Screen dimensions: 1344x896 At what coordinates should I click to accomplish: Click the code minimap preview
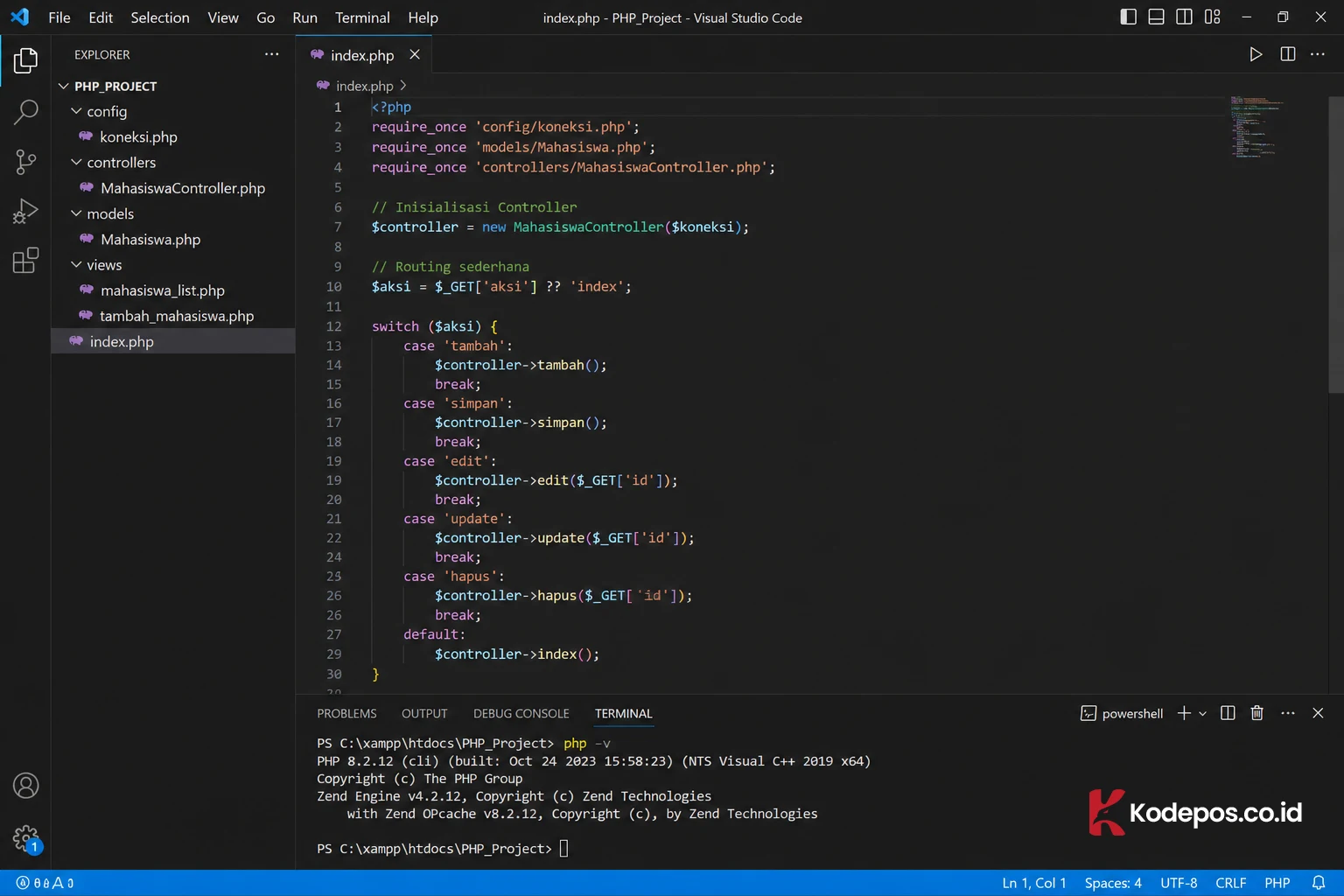click(x=1256, y=127)
